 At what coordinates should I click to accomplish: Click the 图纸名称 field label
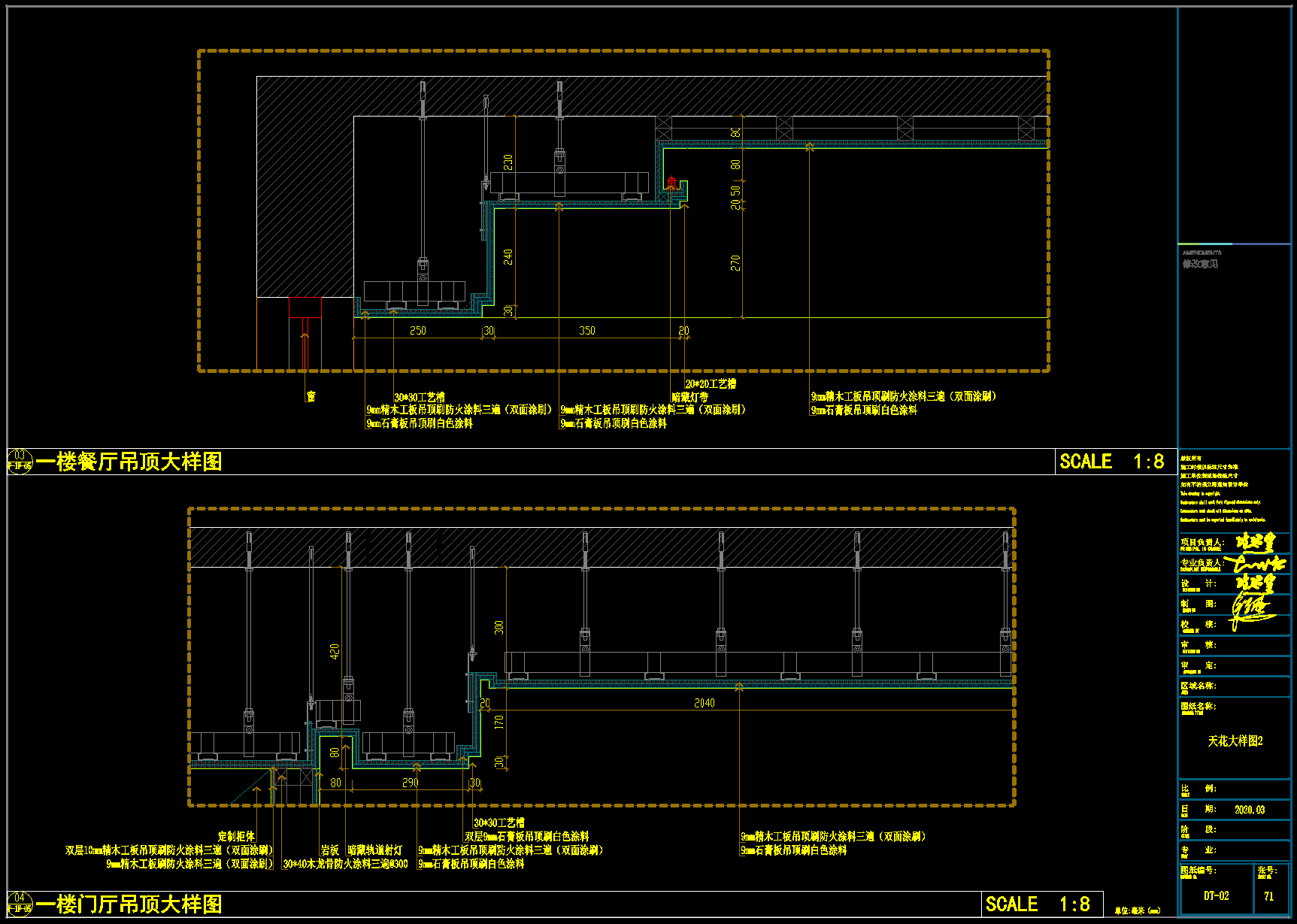click(1199, 705)
